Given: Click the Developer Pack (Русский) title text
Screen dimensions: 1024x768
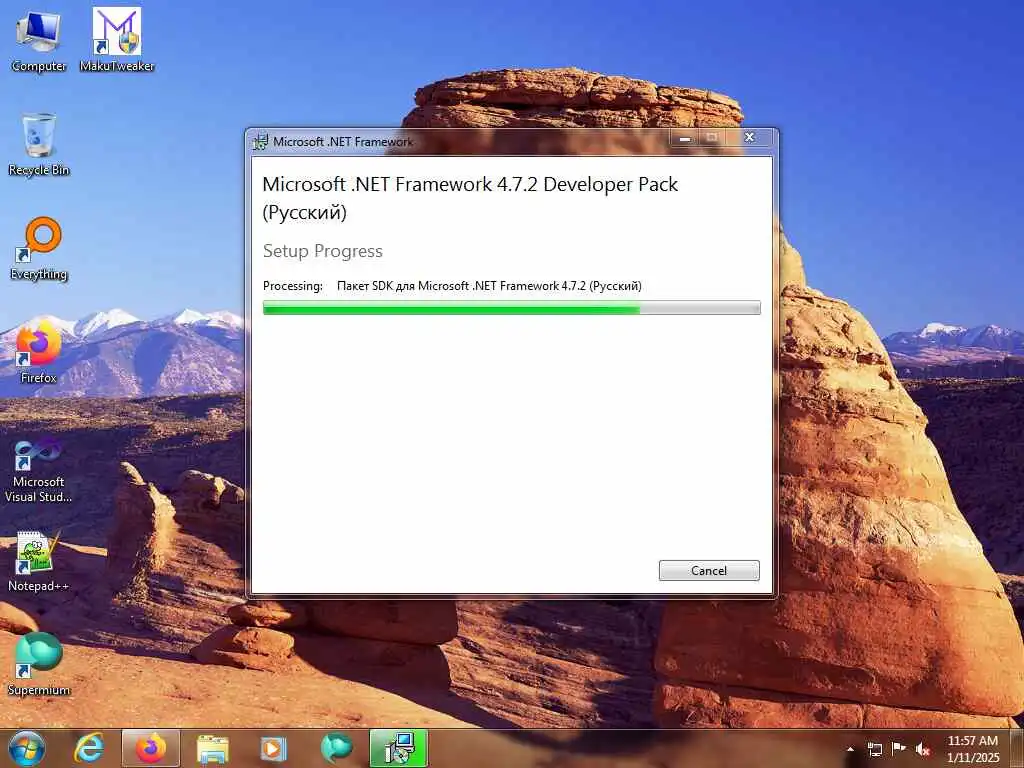Looking at the screenshot, I should point(470,198).
